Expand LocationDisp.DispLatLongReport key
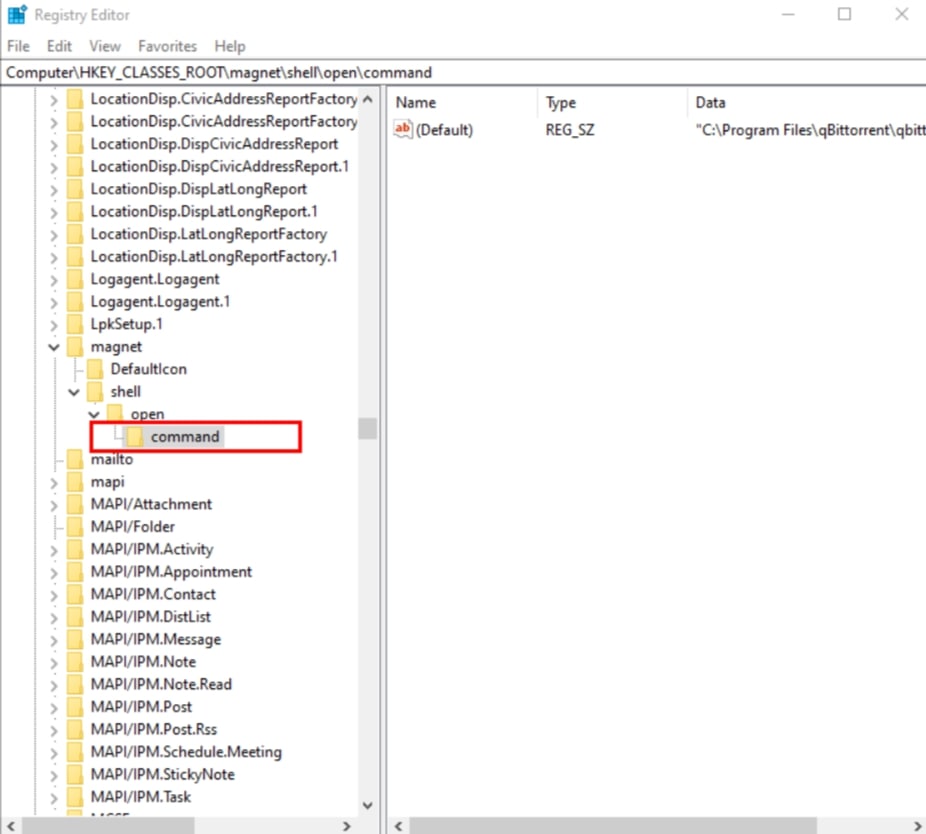 (54, 190)
